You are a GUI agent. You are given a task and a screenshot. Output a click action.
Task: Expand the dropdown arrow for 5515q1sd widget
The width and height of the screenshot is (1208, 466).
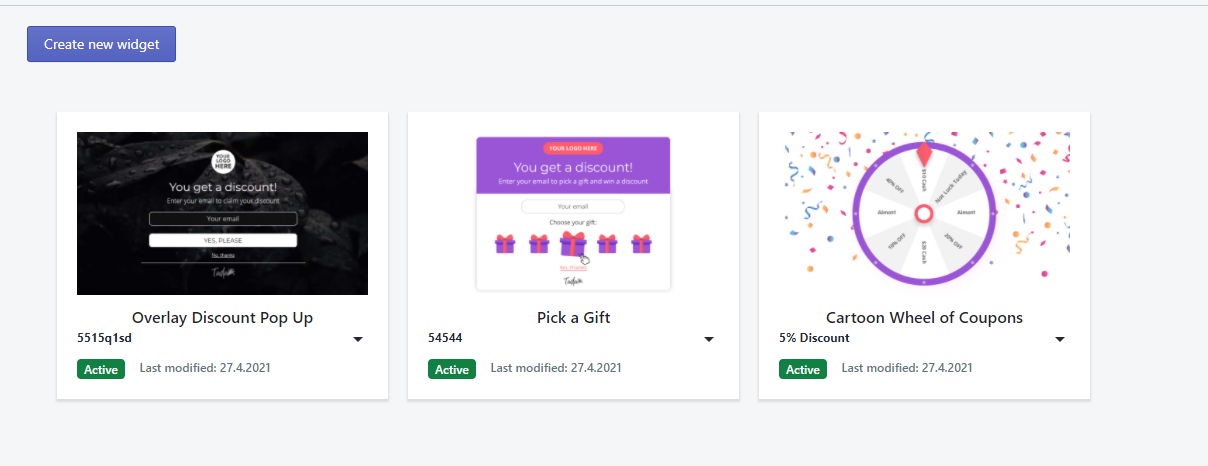point(358,340)
